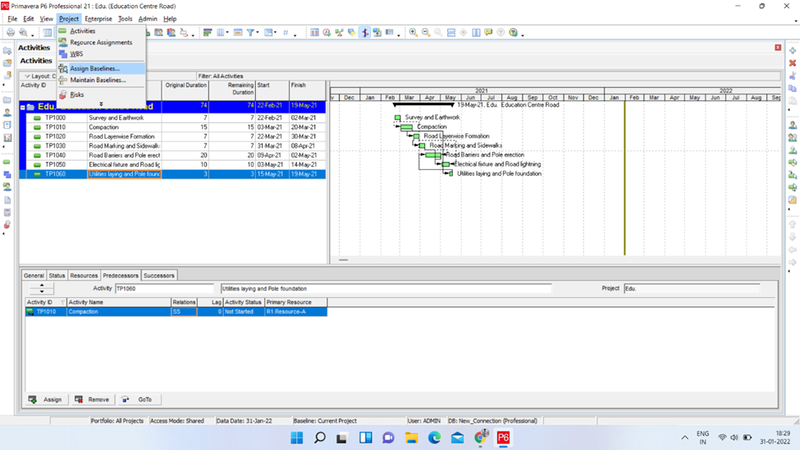800x450 pixels.
Task: Open Windows Start from the taskbar
Action: 296,438
